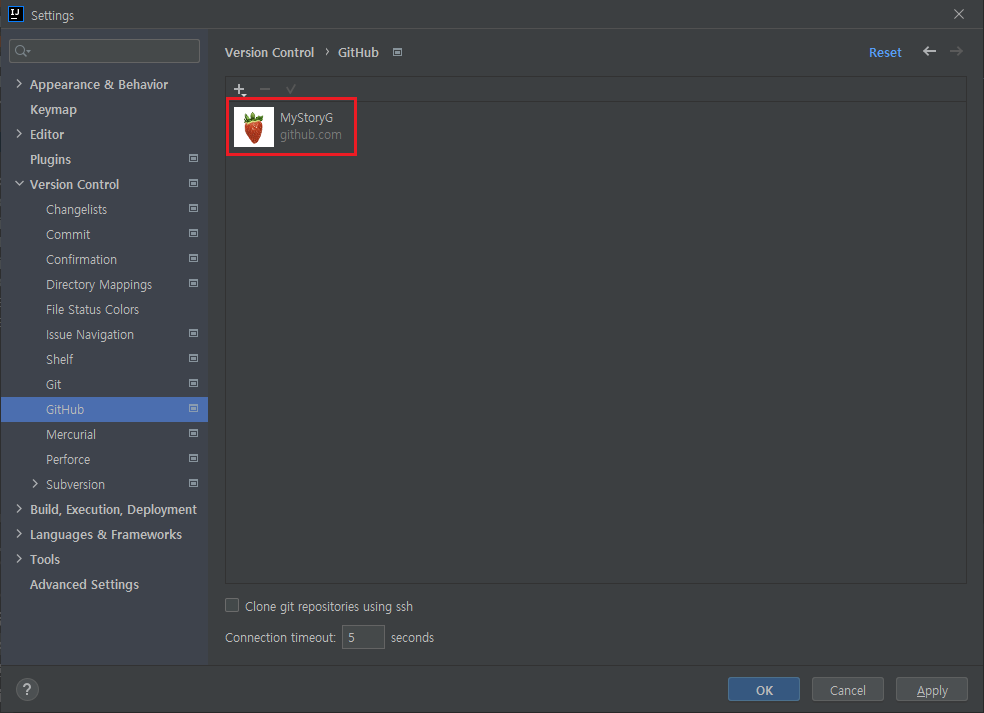Navigate forward with the right arrow
The height and width of the screenshot is (713, 984).
(x=956, y=51)
